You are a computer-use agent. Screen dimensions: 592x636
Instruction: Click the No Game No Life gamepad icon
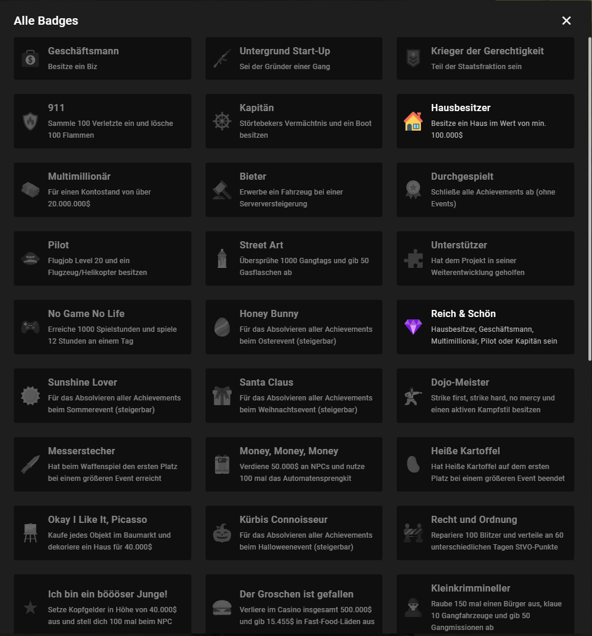[x=30, y=327]
